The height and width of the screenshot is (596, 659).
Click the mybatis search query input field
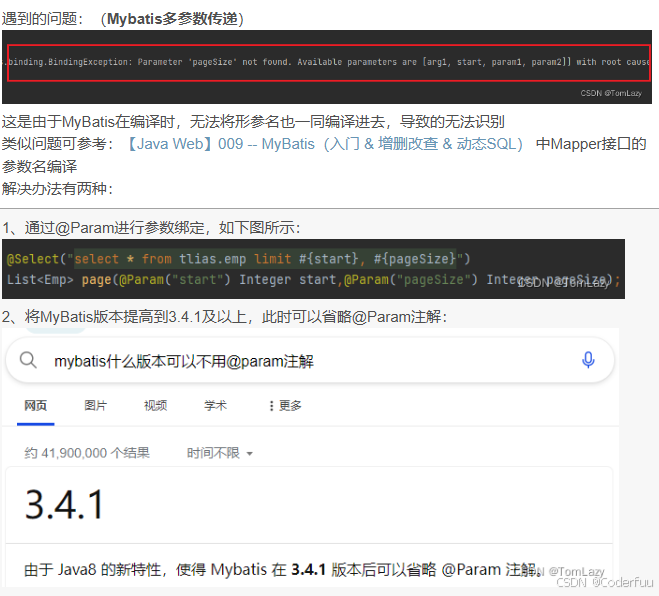310,361
